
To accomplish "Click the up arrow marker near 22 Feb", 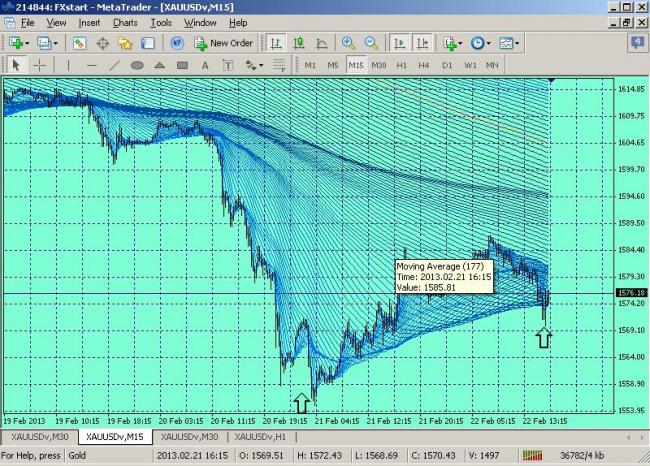I will click(543, 337).
